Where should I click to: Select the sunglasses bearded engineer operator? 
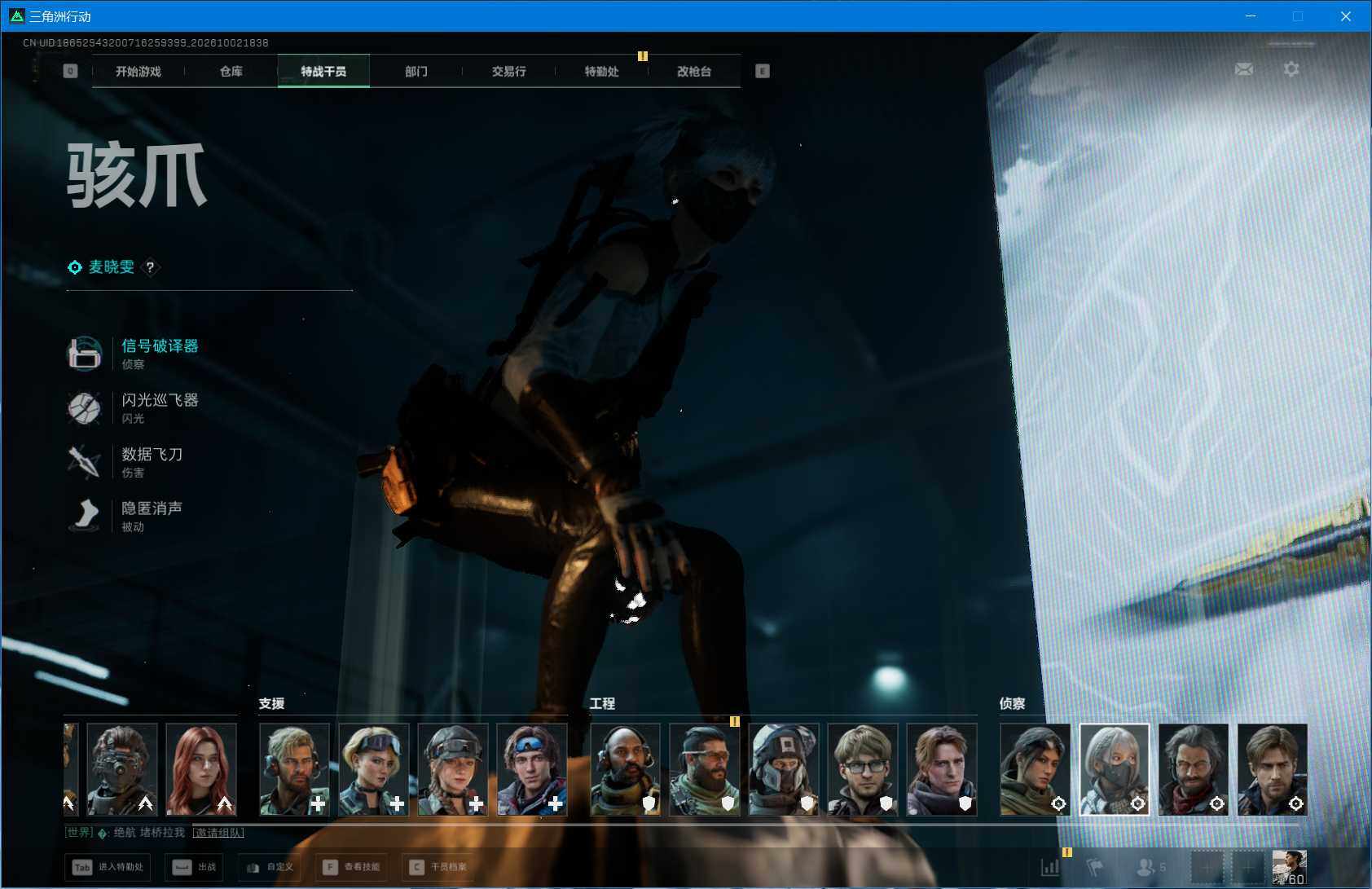pyautogui.click(x=705, y=769)
